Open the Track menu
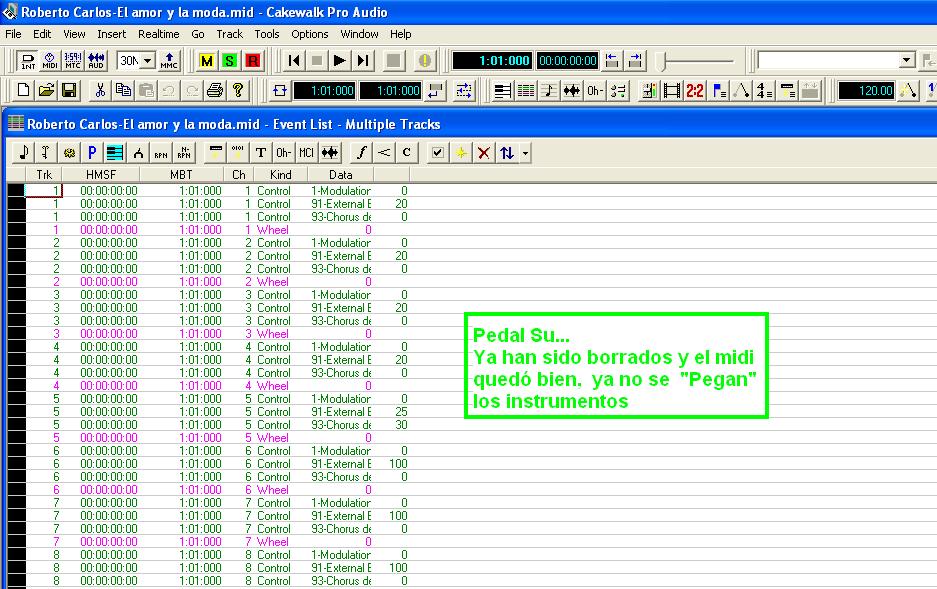The height and width of the screenshot is (589, 937). tap(229, 34)
